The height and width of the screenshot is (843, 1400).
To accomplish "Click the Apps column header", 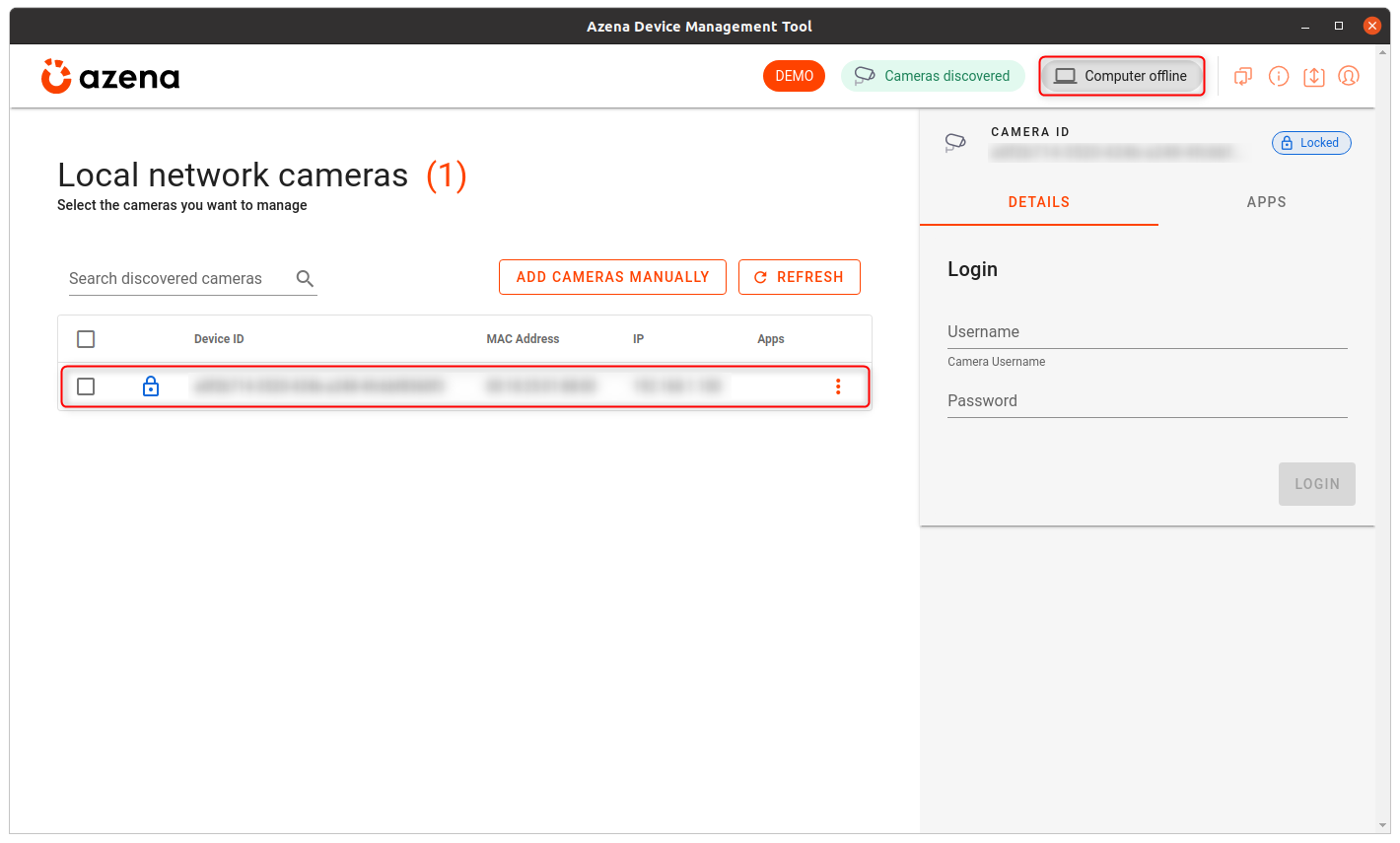I will pyautogui.click(x=771, y=339).
